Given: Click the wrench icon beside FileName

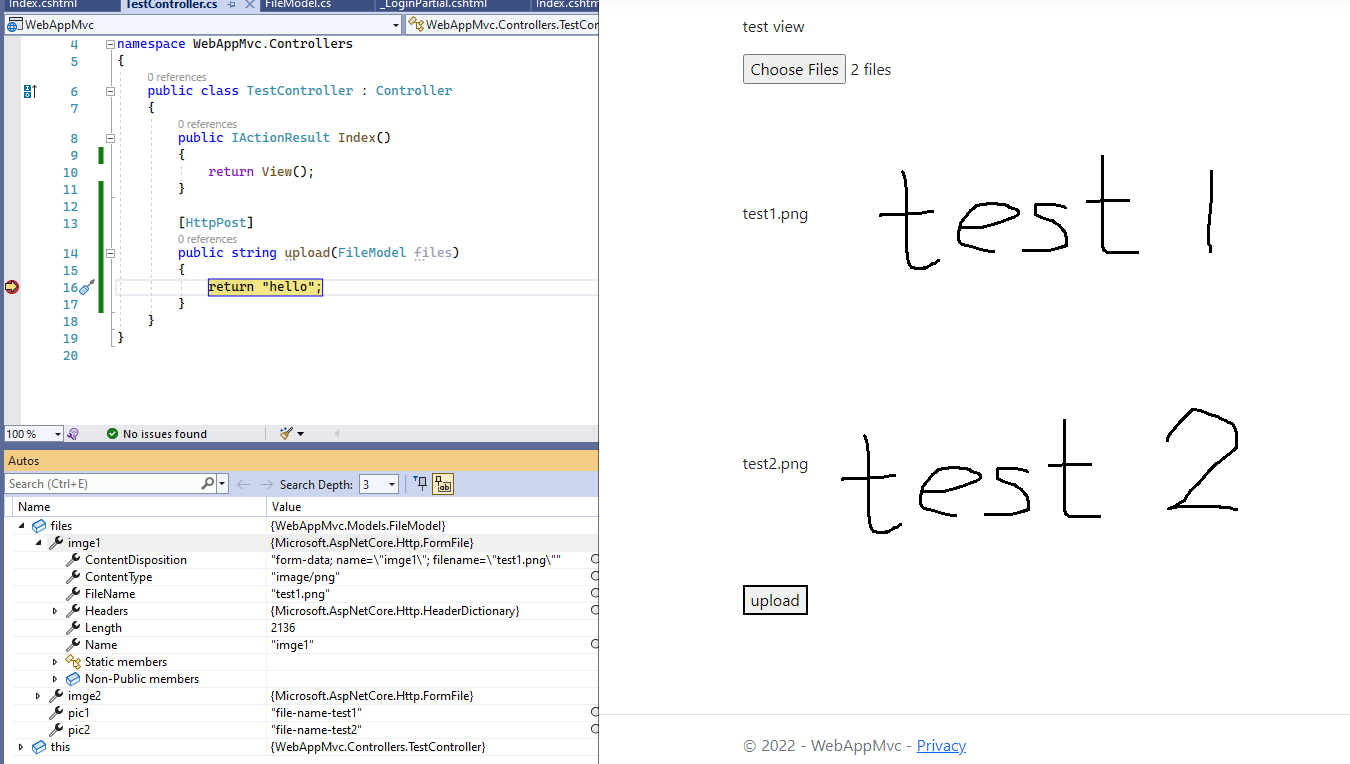Looking at the screenshot, I should (73, 594).
